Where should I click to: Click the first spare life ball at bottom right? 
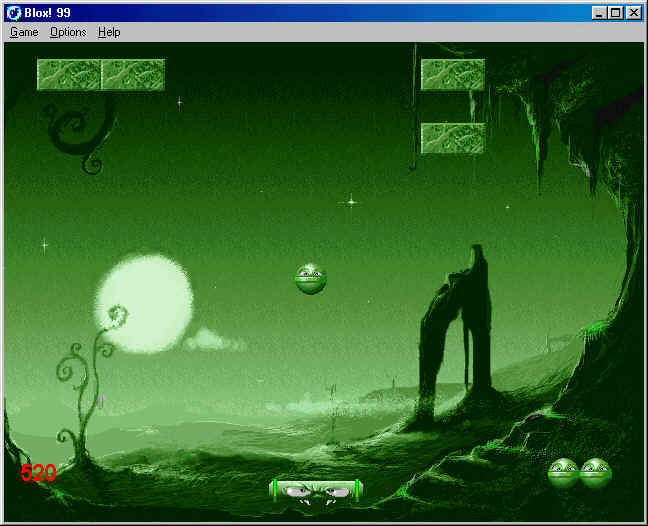(x=563, y=473)
